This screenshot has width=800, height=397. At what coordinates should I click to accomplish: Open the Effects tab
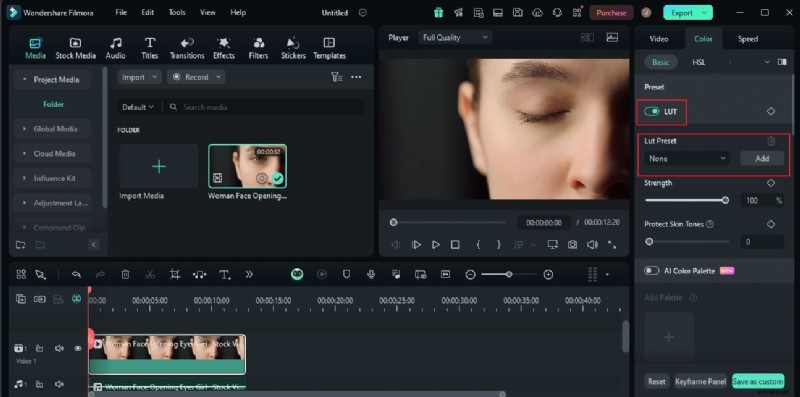223,48
